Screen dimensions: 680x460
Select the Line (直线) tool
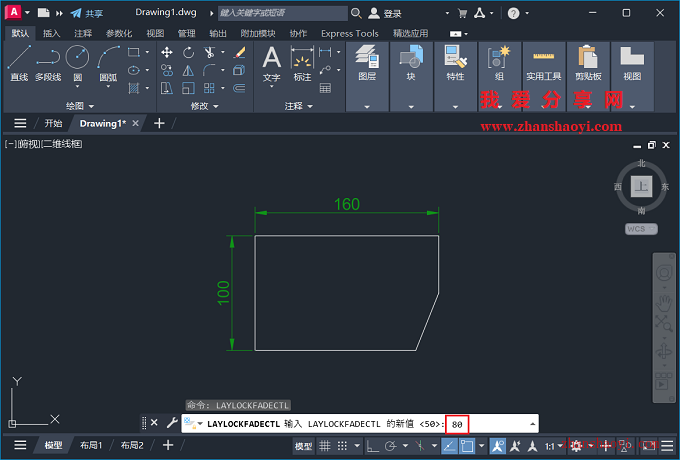(19, 63)
